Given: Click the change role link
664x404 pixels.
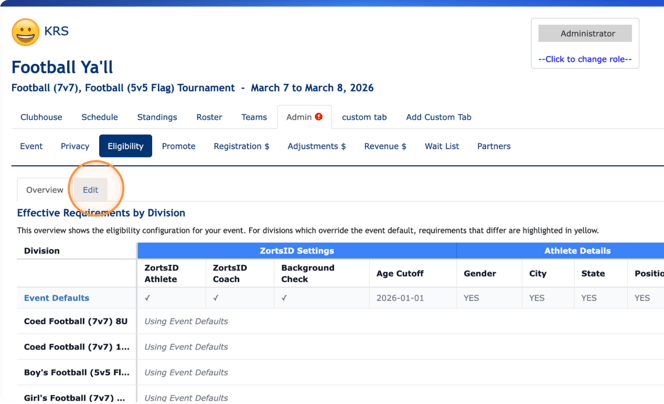Looking at the screenshot, I should (585, 59).
